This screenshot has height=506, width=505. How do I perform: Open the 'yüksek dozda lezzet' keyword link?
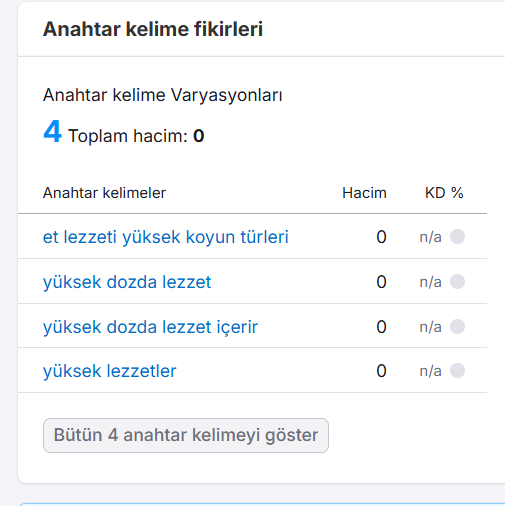click(127, 282)
